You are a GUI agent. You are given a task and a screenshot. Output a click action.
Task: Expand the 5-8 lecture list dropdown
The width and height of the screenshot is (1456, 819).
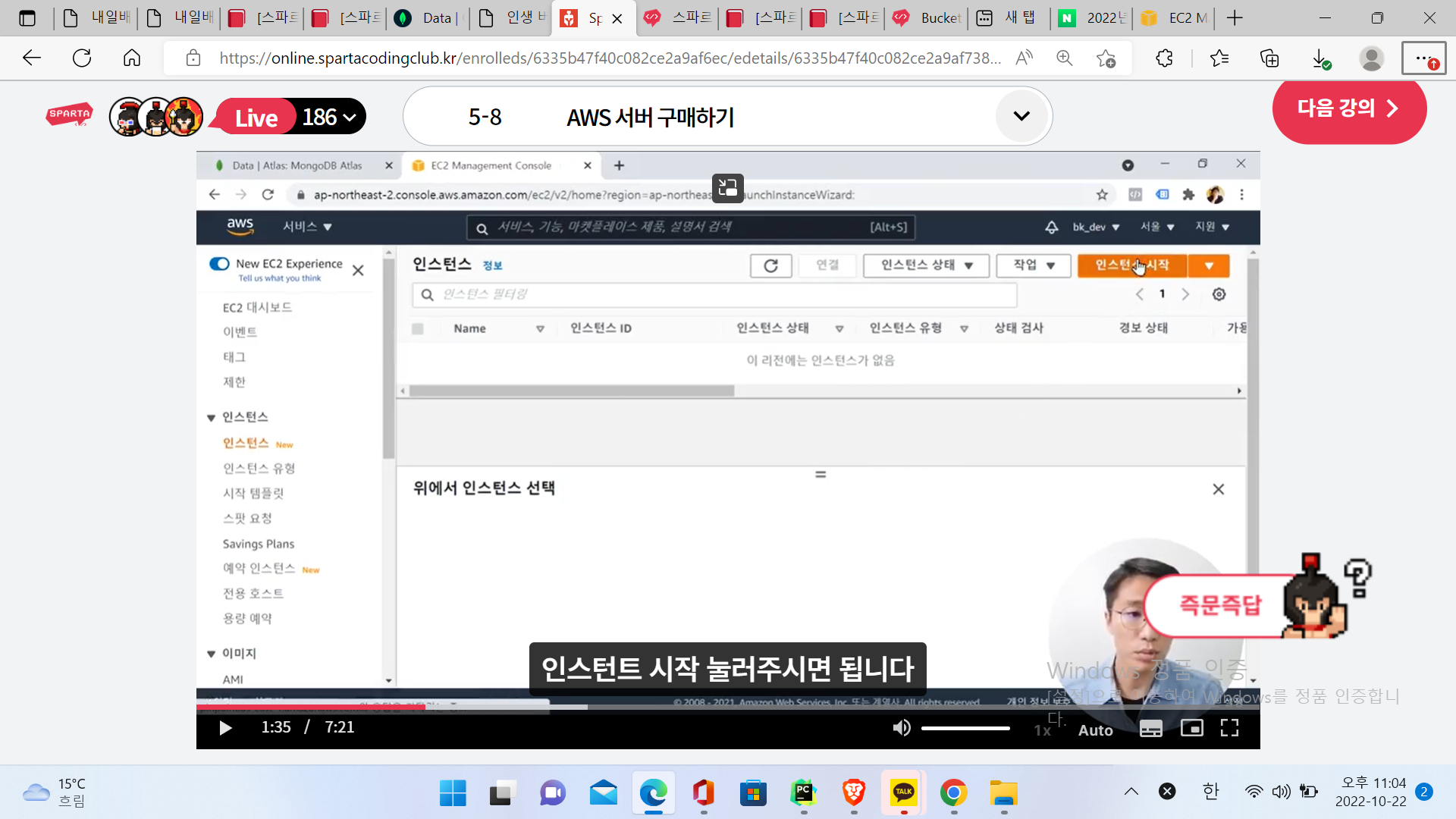(1021, 116)
